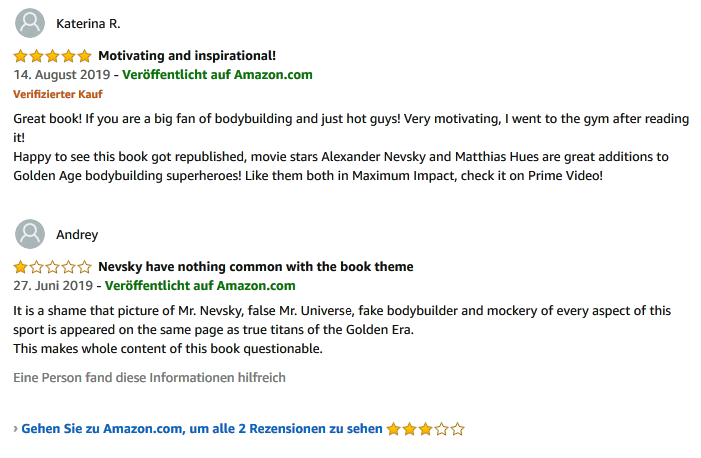This screenshot has height=458, width=701.
Task: Go to Amazon.com to see all 2 reviews
Action: (x=202, y=429)
